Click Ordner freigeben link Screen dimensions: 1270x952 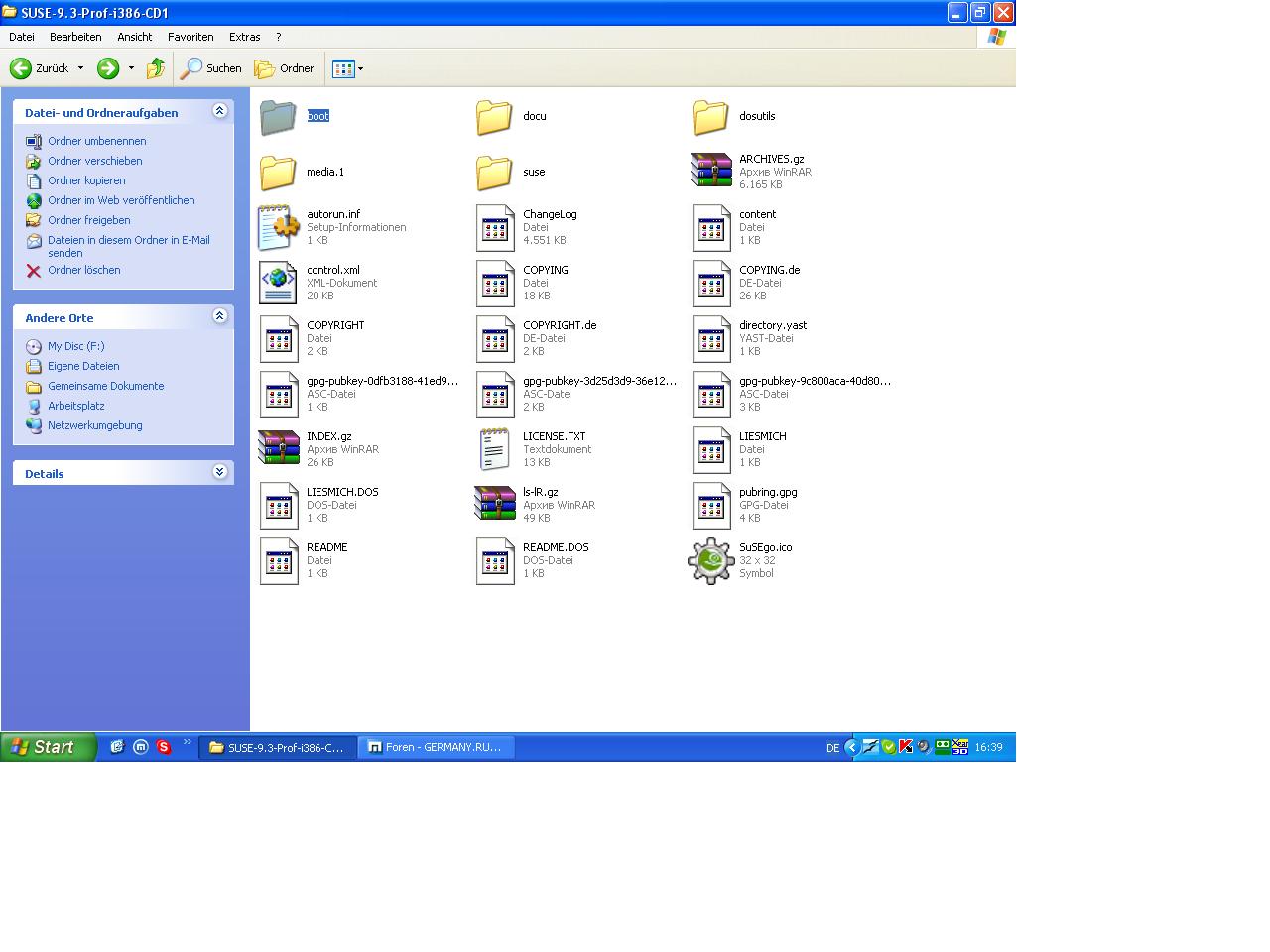[x=89, y=220]
